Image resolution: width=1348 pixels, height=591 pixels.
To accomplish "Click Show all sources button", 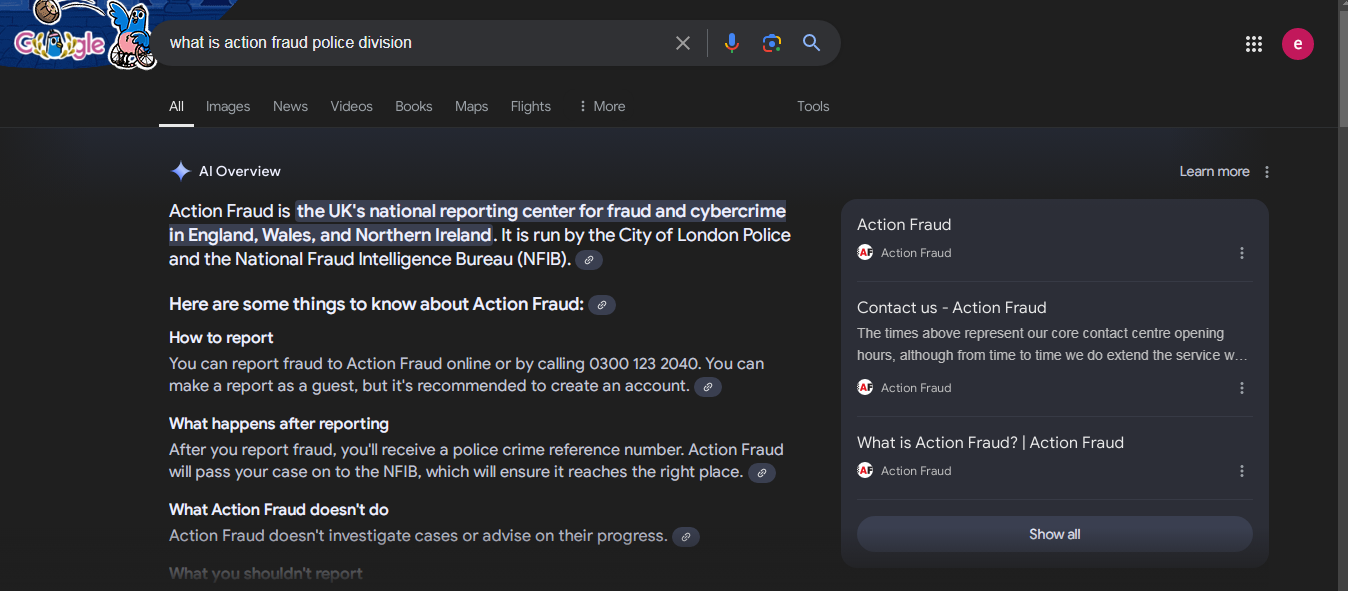I will pos(1055,534).
